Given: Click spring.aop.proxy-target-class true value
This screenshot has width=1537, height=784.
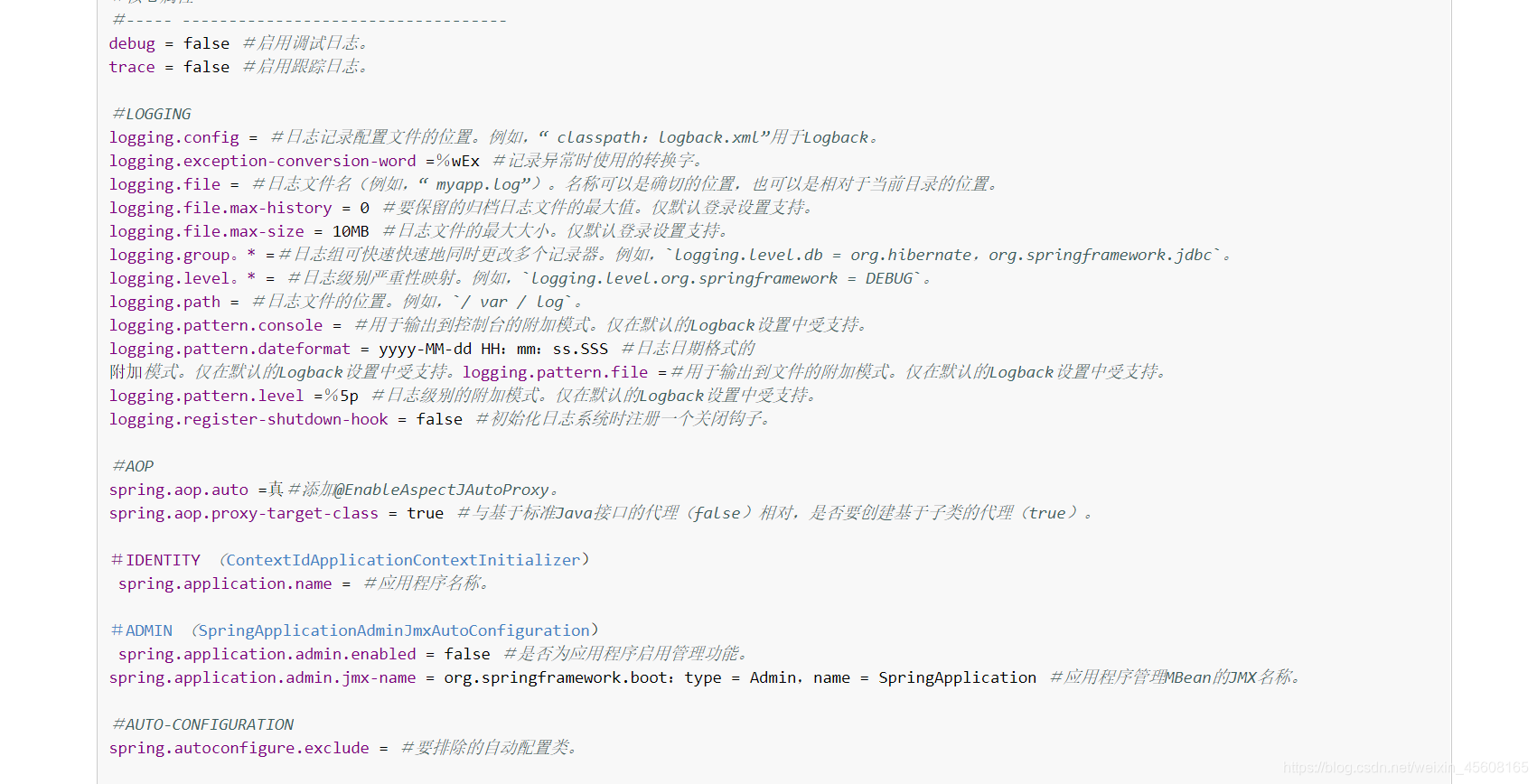Looking at the screenshot, I should click(426, 513).
